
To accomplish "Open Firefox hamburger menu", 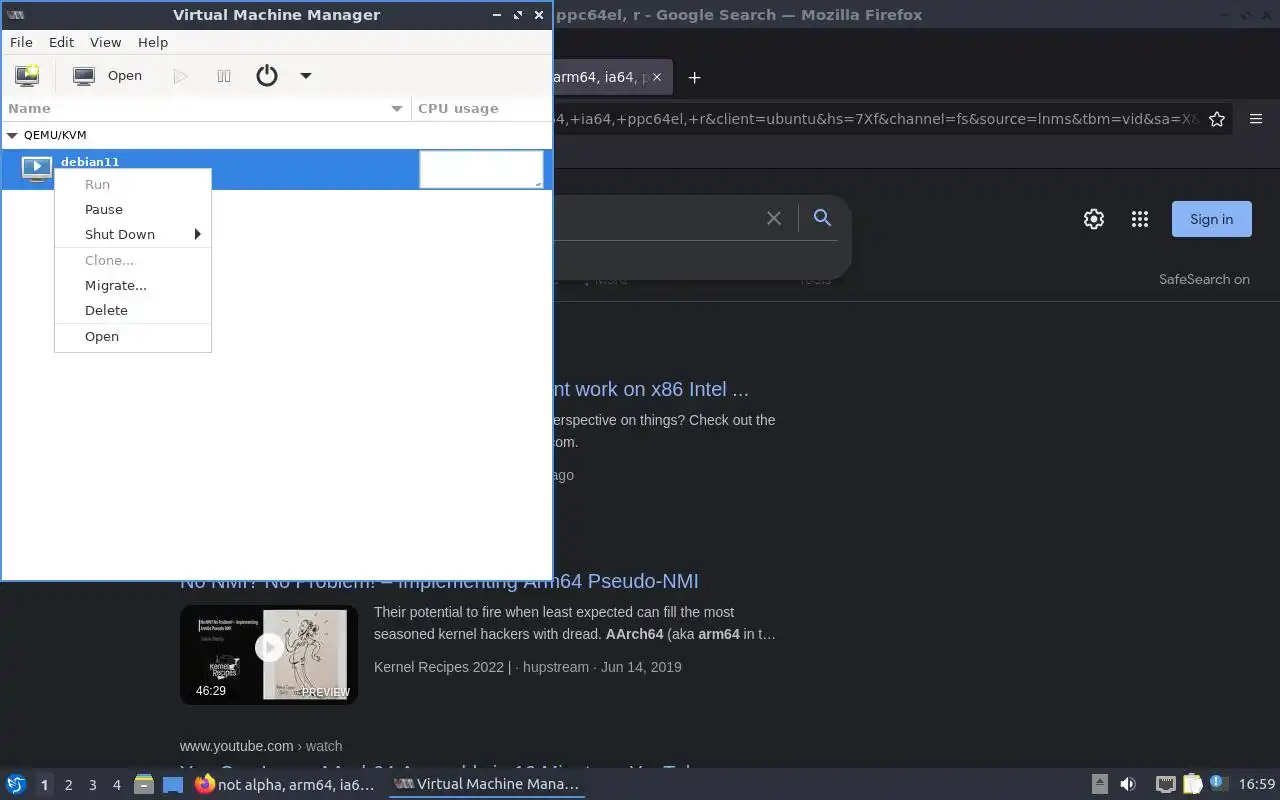I will coord(1256,119).
